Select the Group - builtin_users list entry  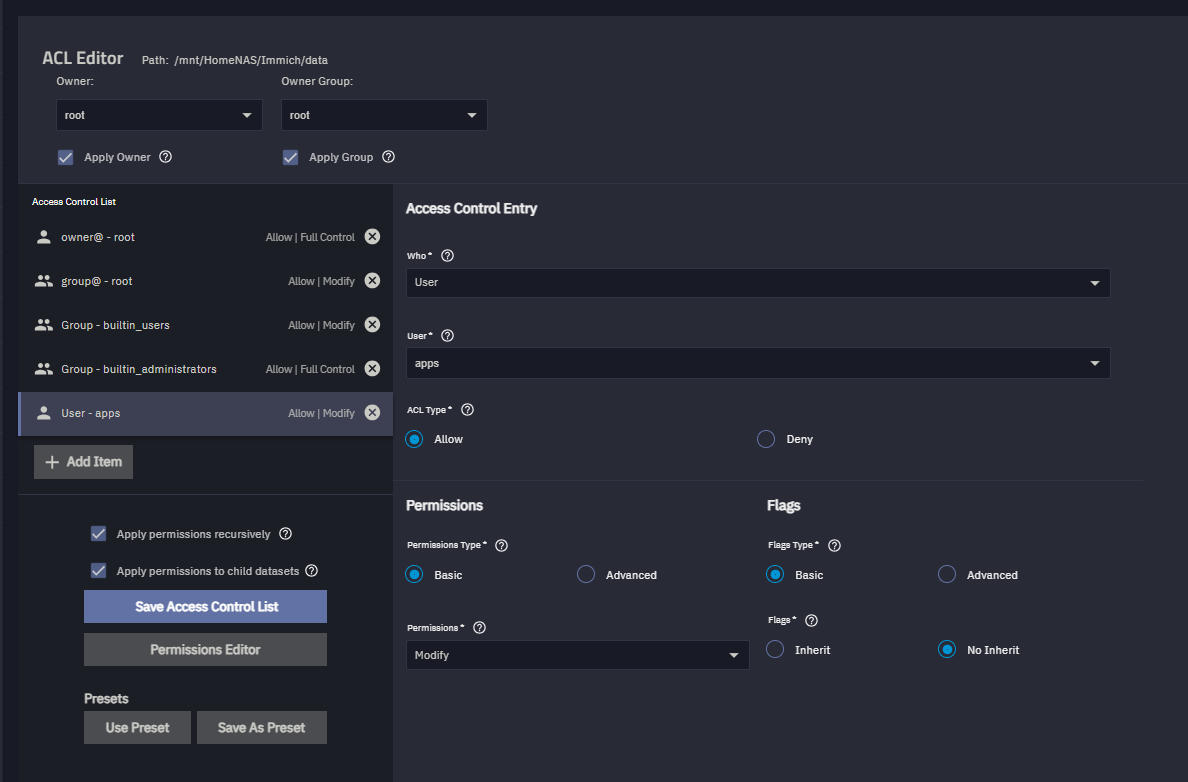pyautogui.click(x=150, y=325)
